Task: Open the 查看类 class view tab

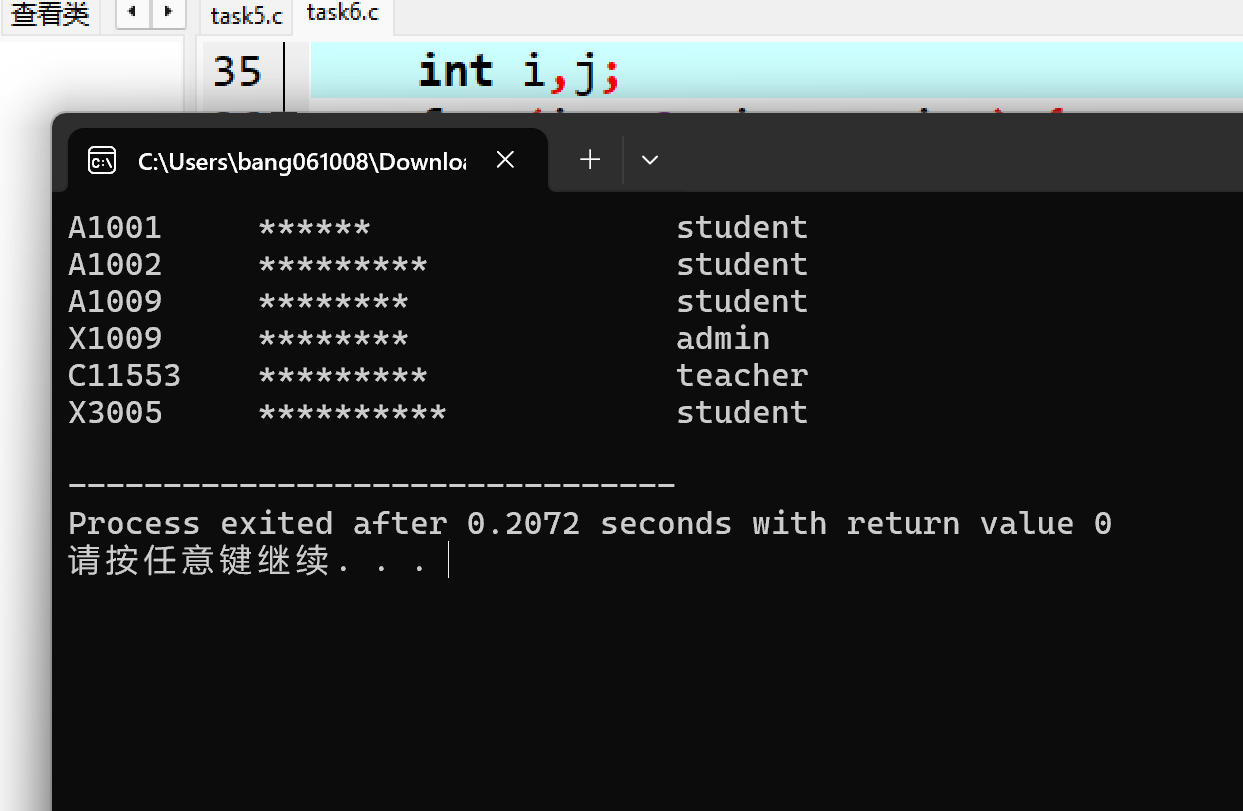Action: click(50, 15)
